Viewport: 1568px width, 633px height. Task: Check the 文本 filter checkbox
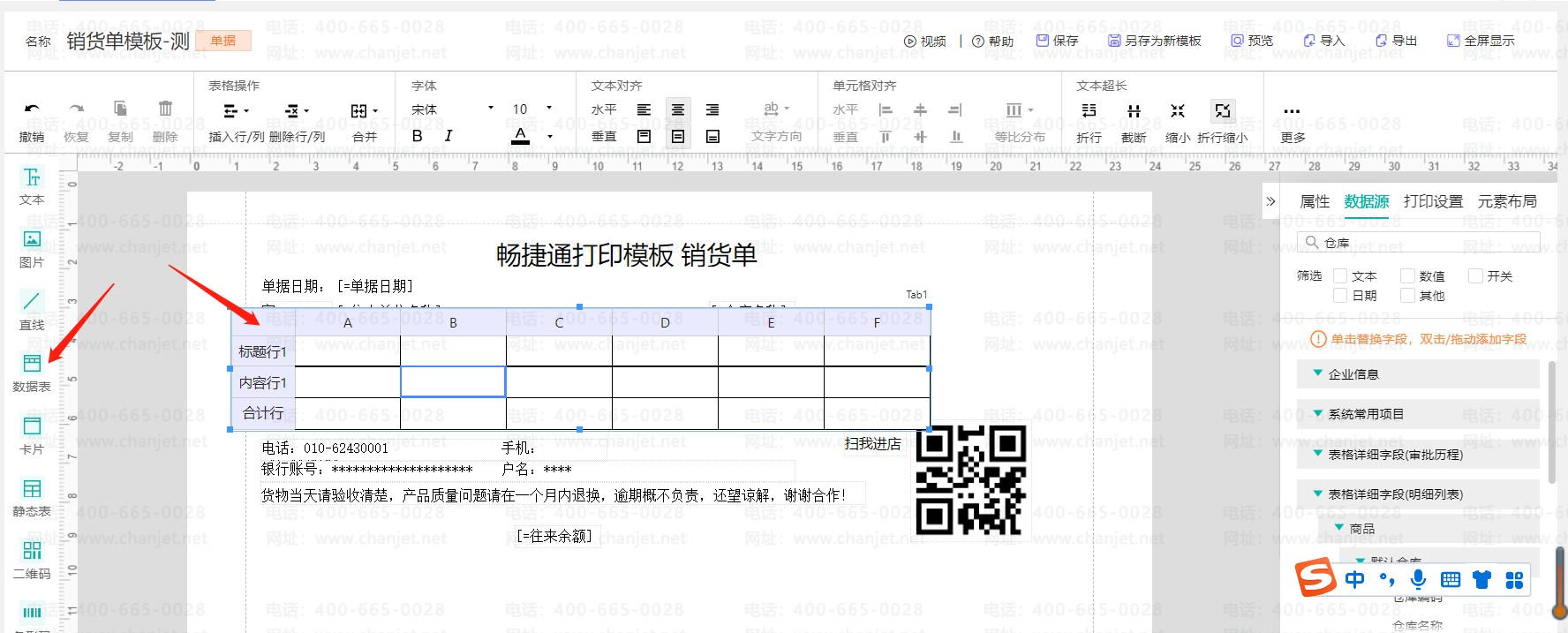point(1340,276)
